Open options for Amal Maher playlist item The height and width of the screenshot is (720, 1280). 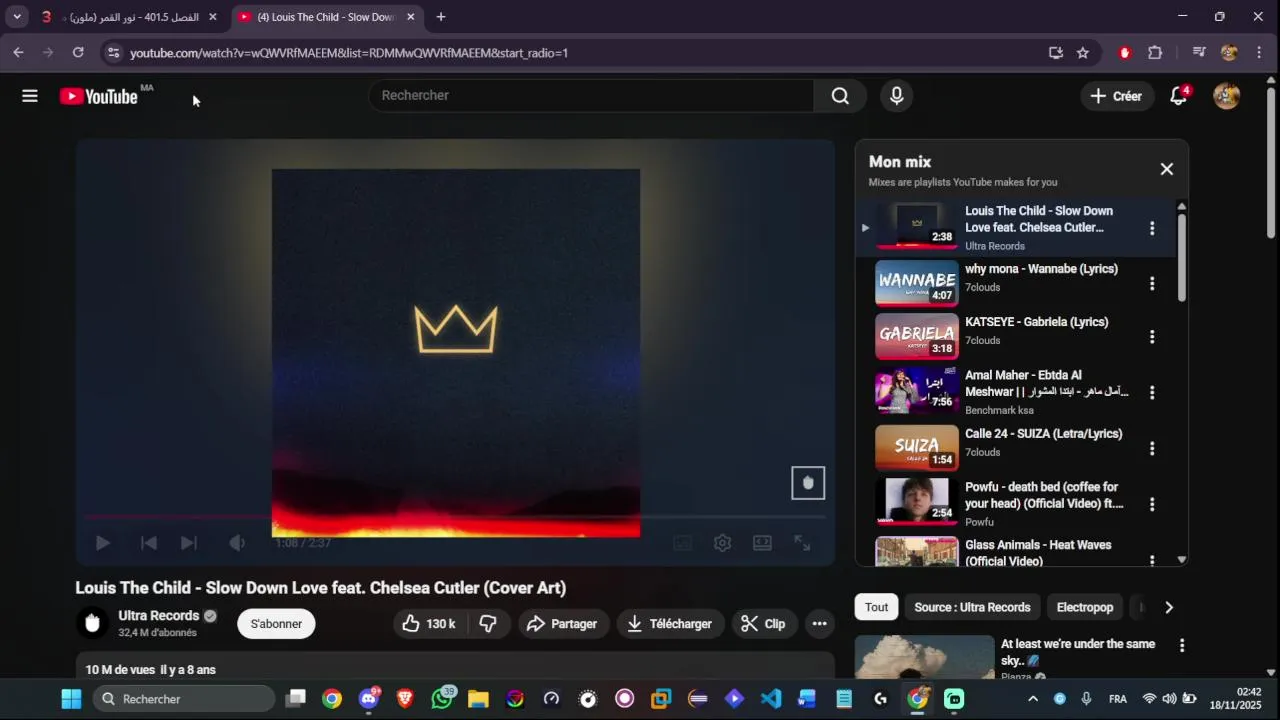pyautogui.click(x=1152, y=393)
